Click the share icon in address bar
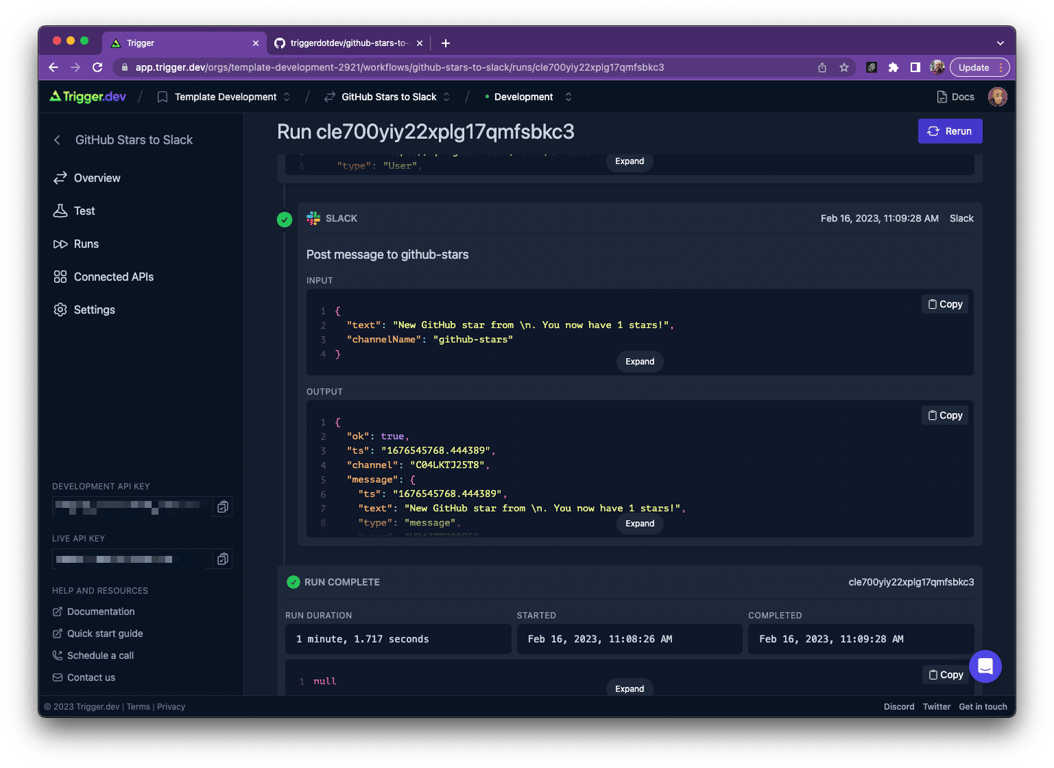This screenshot has width=1054, height=768. coord(822,67)
